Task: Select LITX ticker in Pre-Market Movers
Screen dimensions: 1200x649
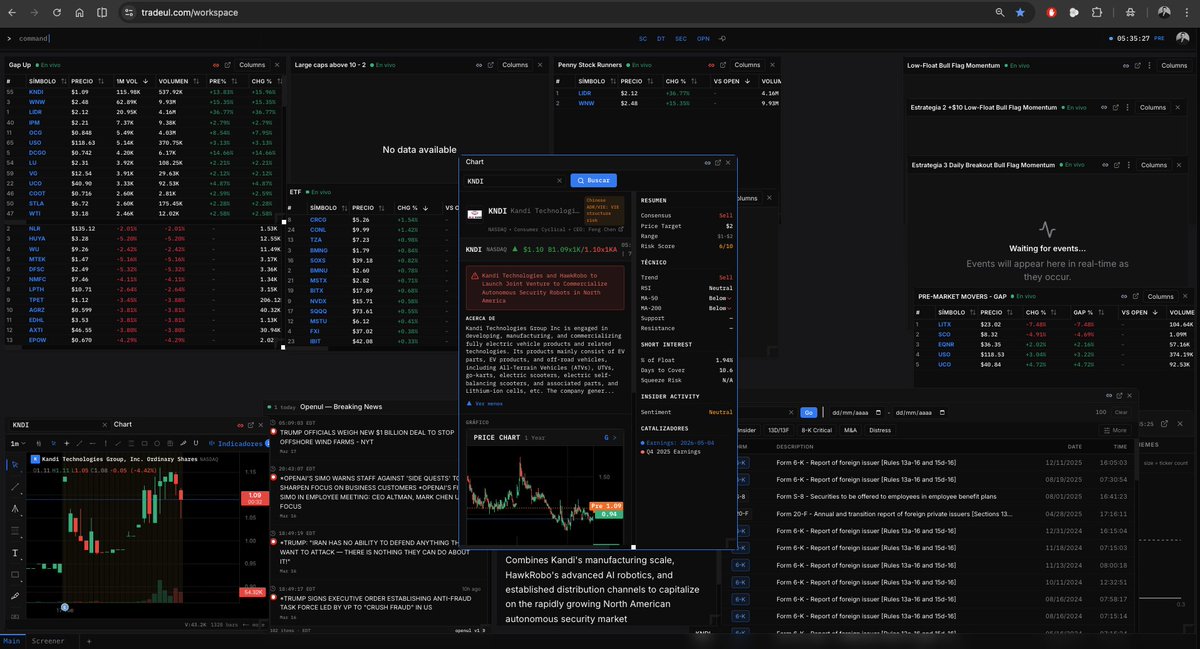Action: (x=943, y=324)
